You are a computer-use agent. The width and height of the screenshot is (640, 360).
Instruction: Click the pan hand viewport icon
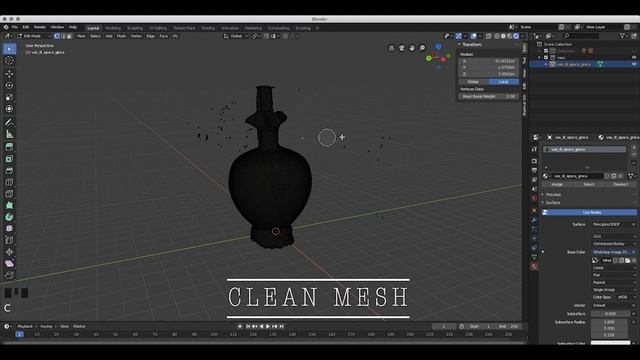coord(412,48)
